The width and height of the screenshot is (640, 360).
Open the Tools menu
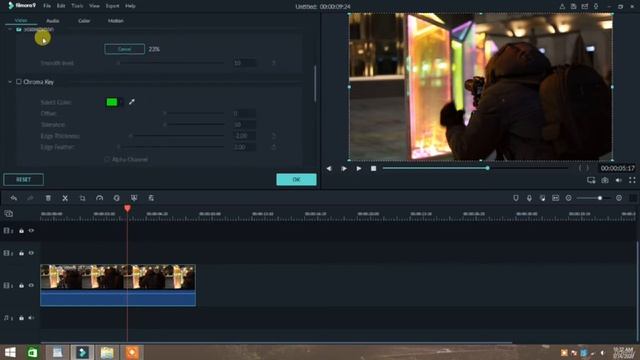tap(77, 6)
